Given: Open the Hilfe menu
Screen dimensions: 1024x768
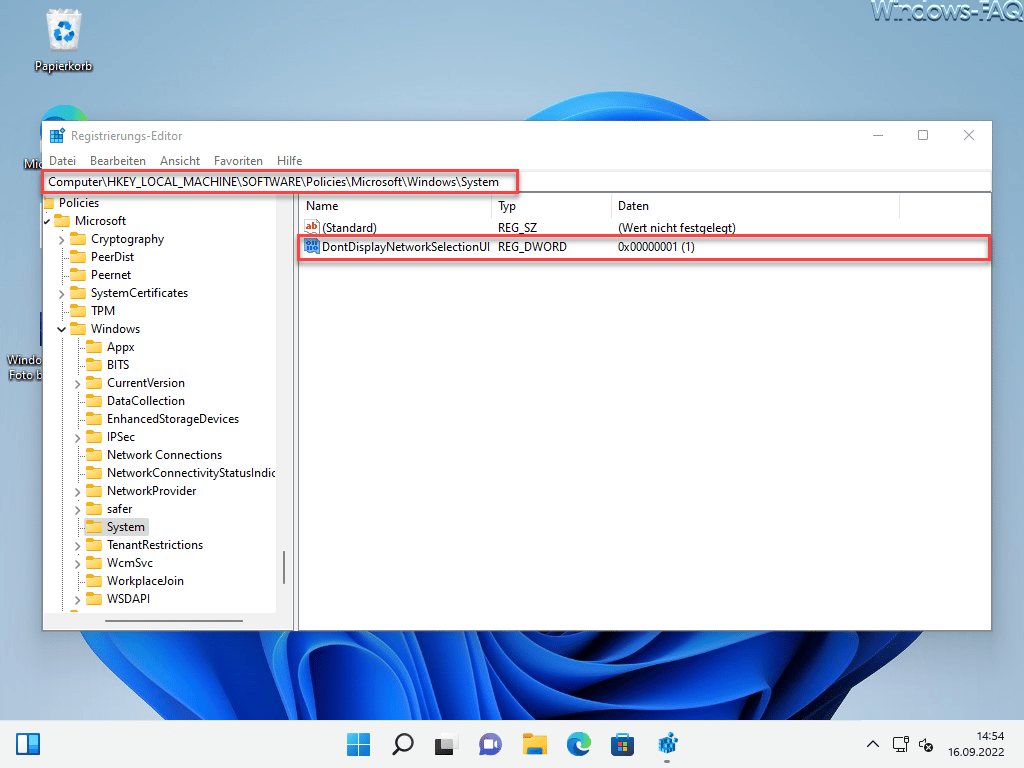Looking at the screenshot, I should pyautogui.click(x=289, y=161).
